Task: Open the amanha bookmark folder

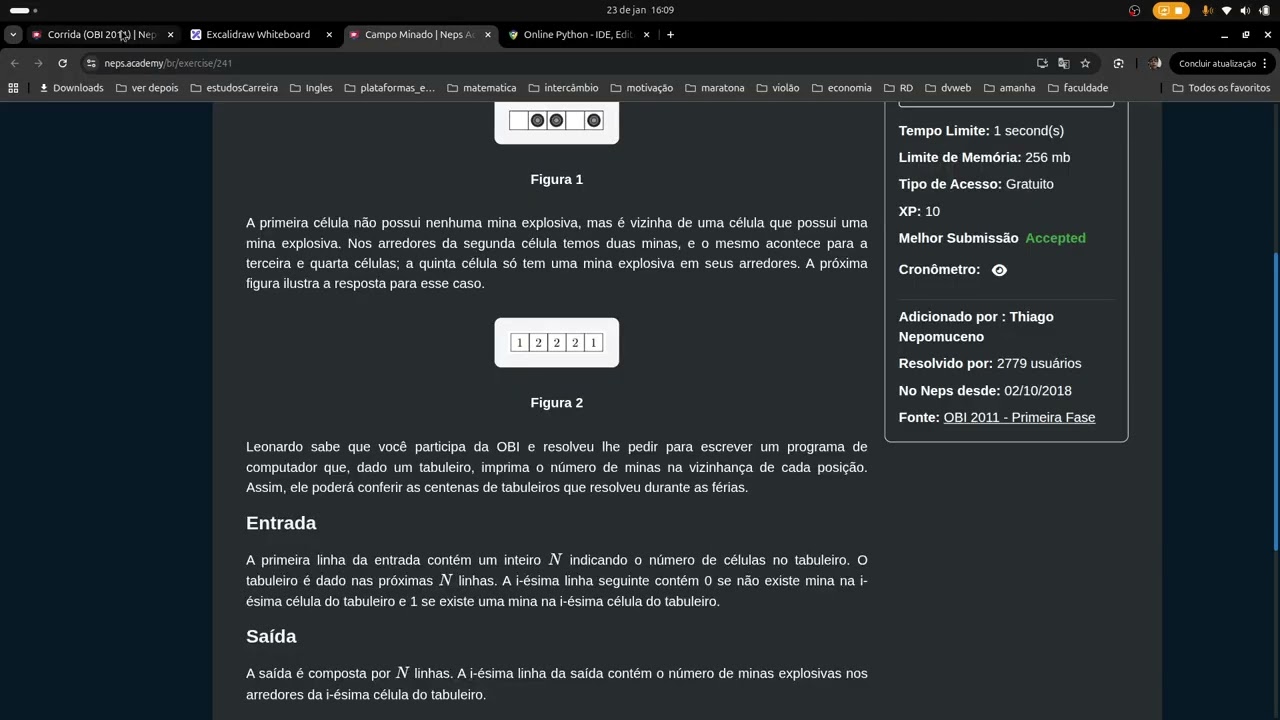Action: click(1009, 88)
